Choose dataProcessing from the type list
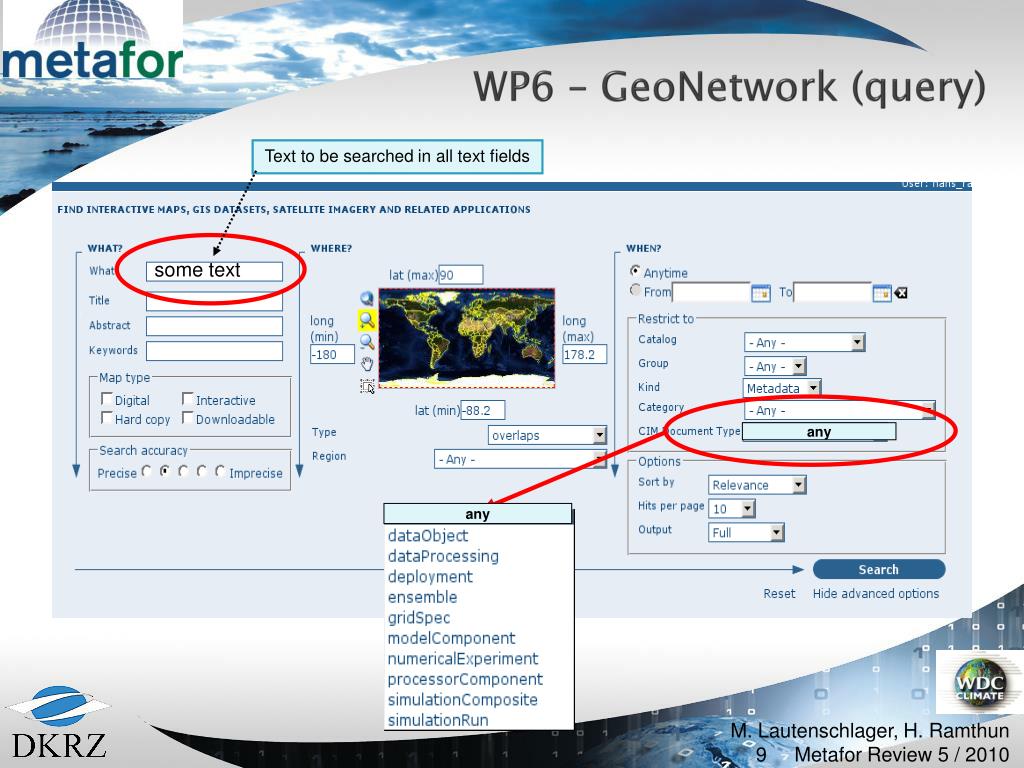The image size is (1024, 768). pyautogui.click(x=443, y=556)
